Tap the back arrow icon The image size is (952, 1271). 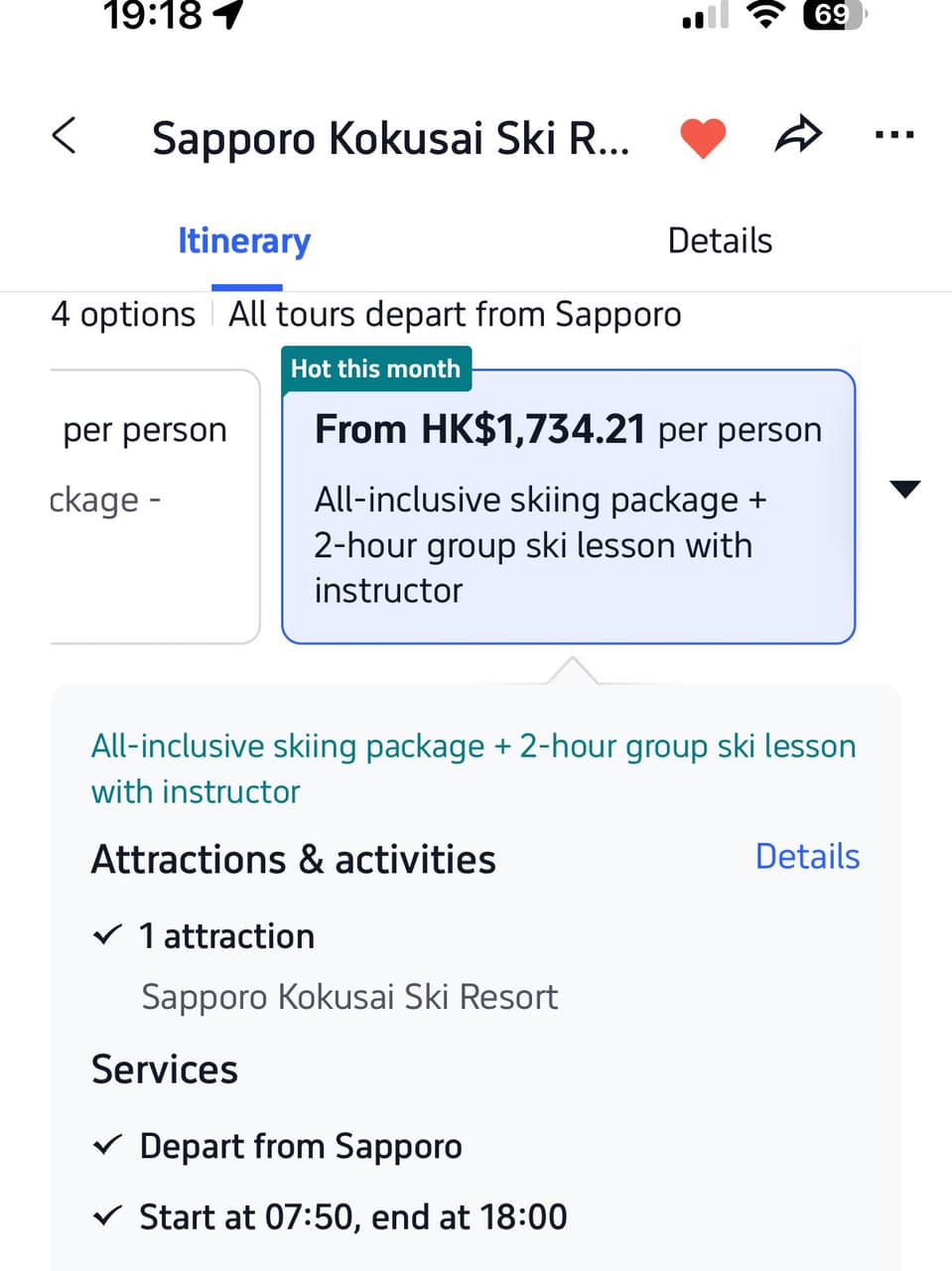[x=65, y=135]
